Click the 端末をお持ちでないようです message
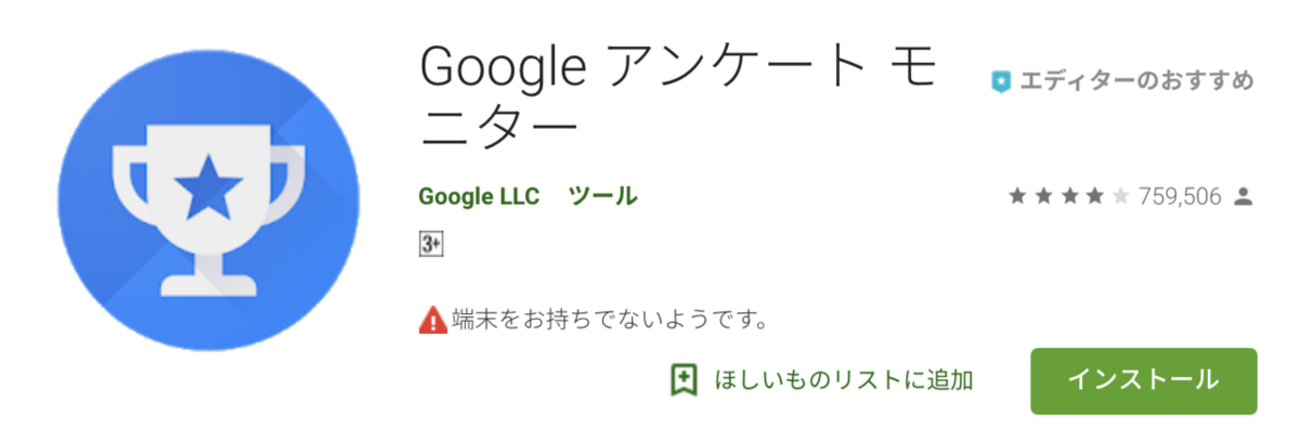Image resolution: width=1300 pixels, height=441 pixels. click(x=610, y=321)
